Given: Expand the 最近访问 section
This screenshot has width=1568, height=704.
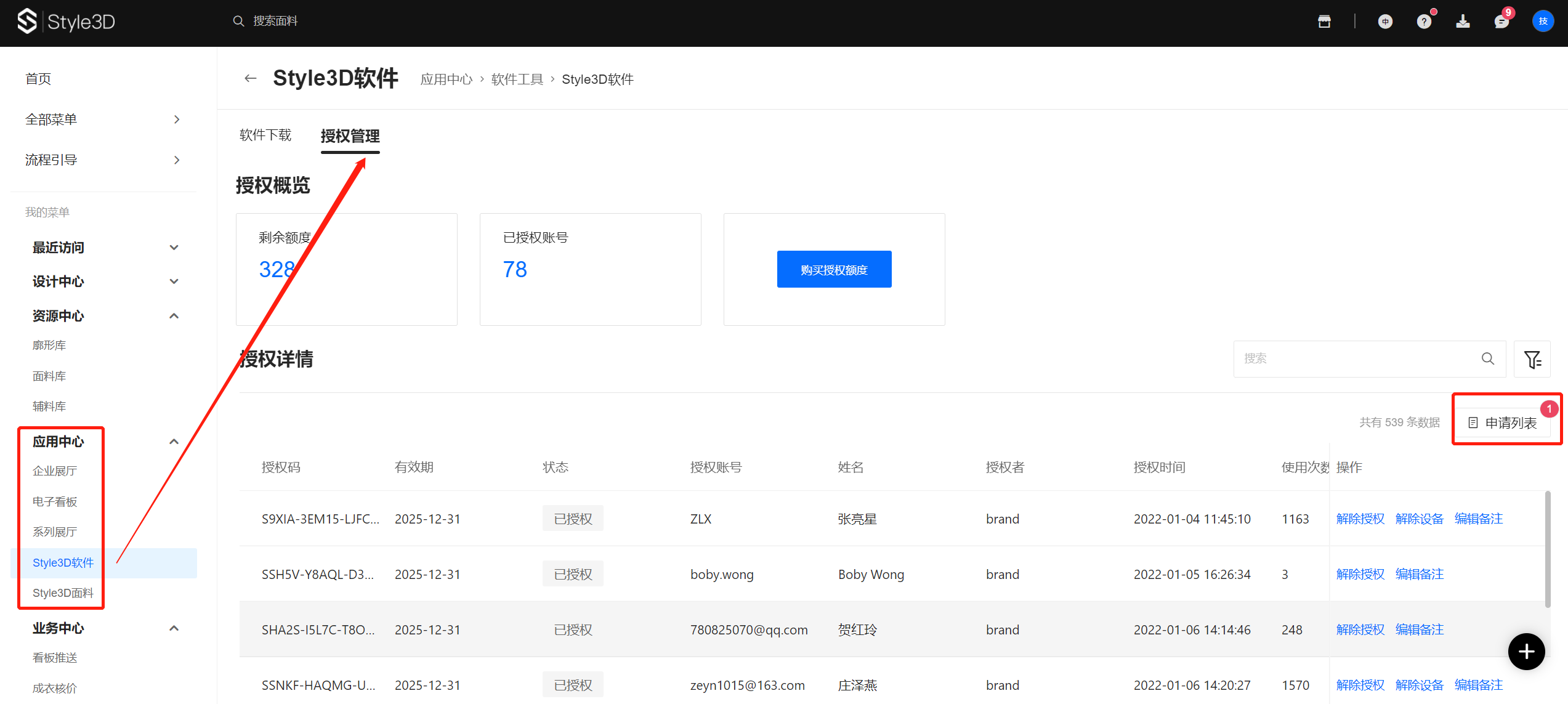Looking at the screenshot, I should point(174,248).
